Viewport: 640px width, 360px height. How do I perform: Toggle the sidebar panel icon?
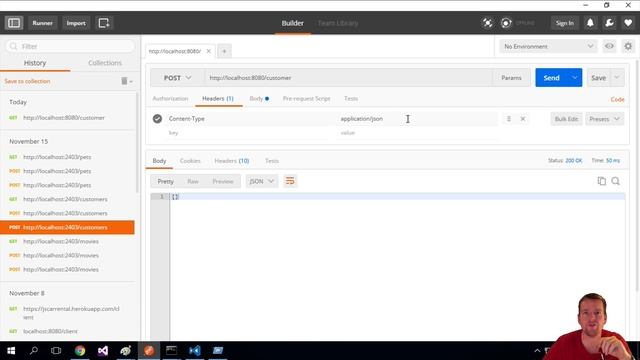point(14,23)
